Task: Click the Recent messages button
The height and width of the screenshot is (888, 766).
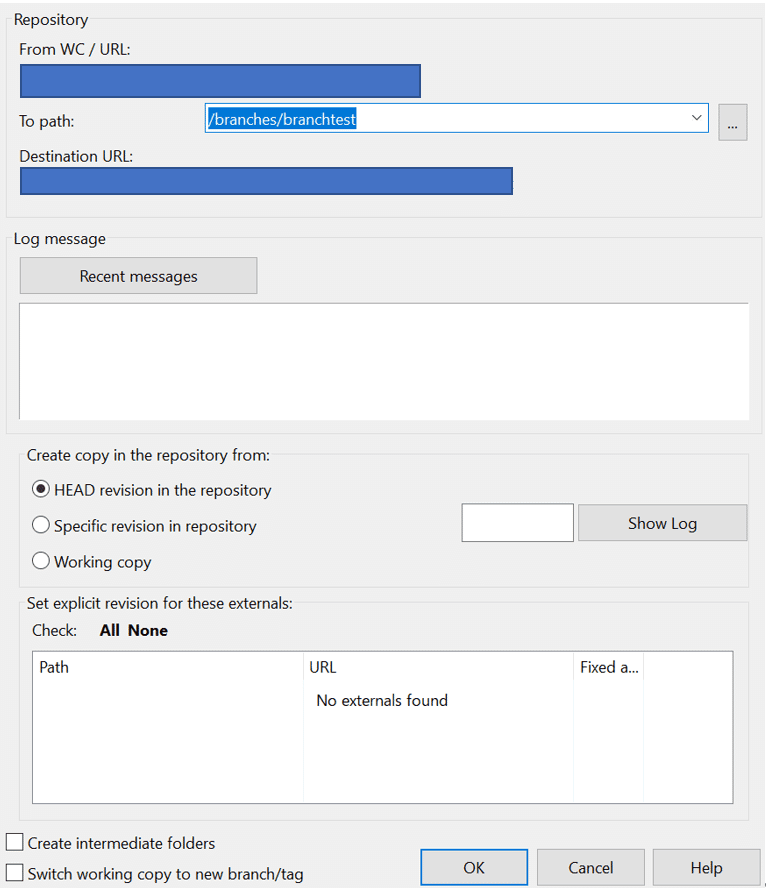Action: [x=138, y=276]
